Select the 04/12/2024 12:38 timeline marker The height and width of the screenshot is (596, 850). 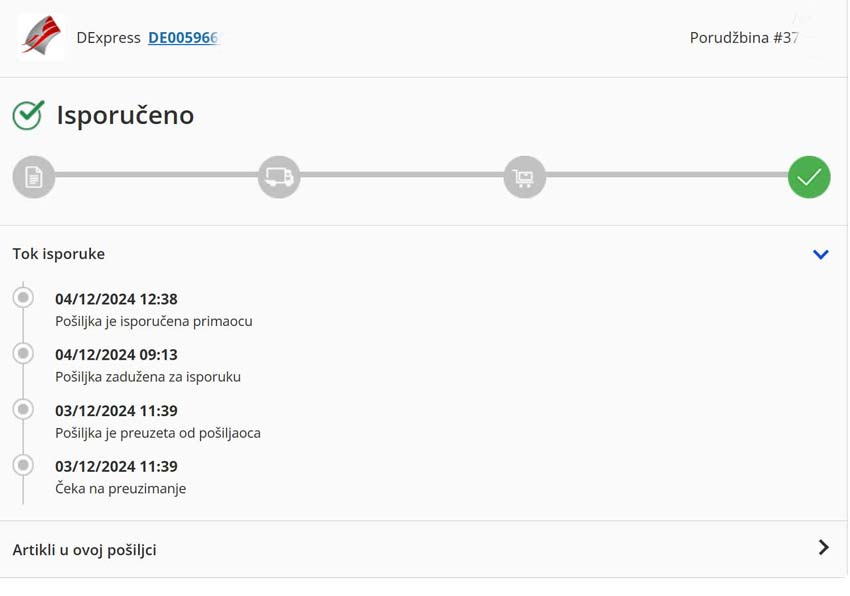pyautogui.click(x=23, y=297)
